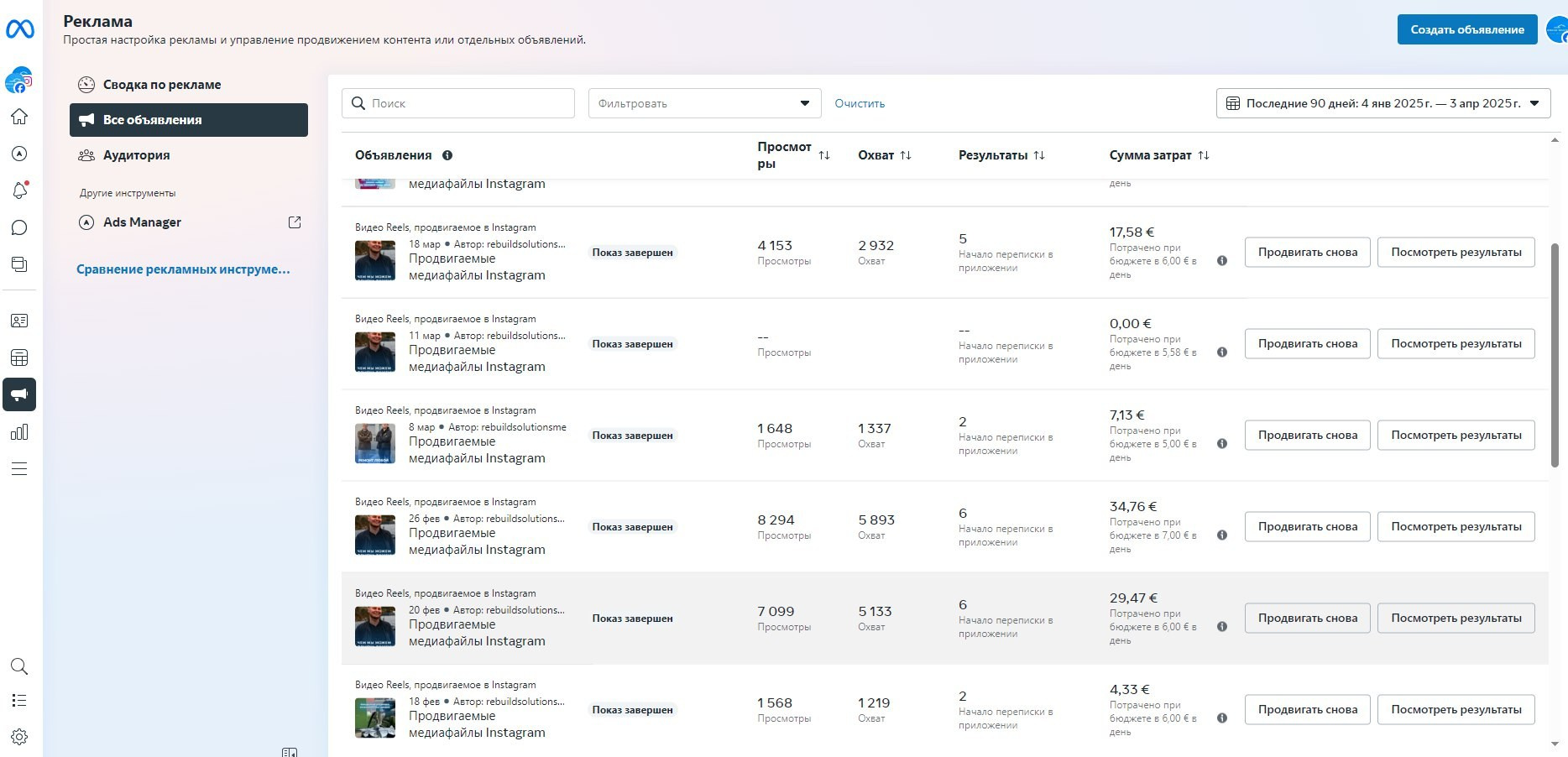Select Сводка по рекламе menu item
Screen dimensions: 1568x757
coord(162,85)
